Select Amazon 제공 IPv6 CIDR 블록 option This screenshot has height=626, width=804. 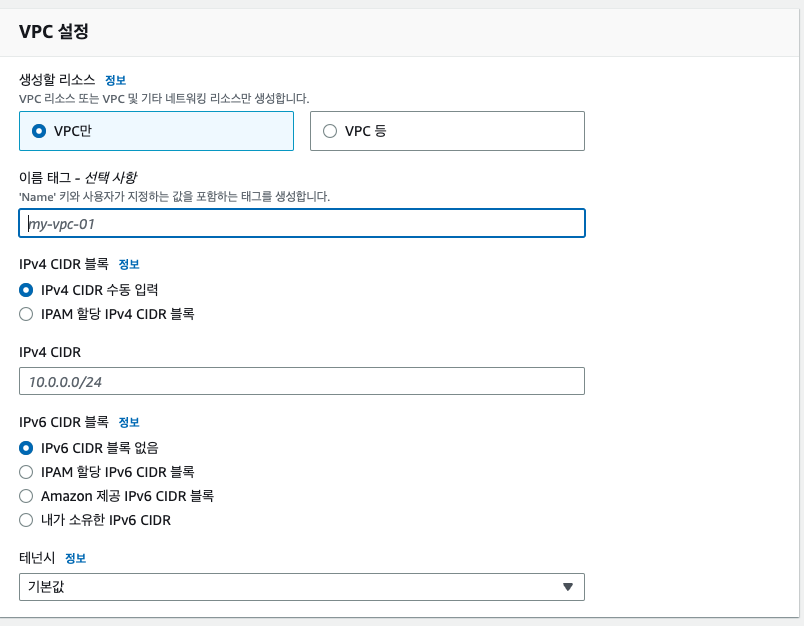click(26, 496)
